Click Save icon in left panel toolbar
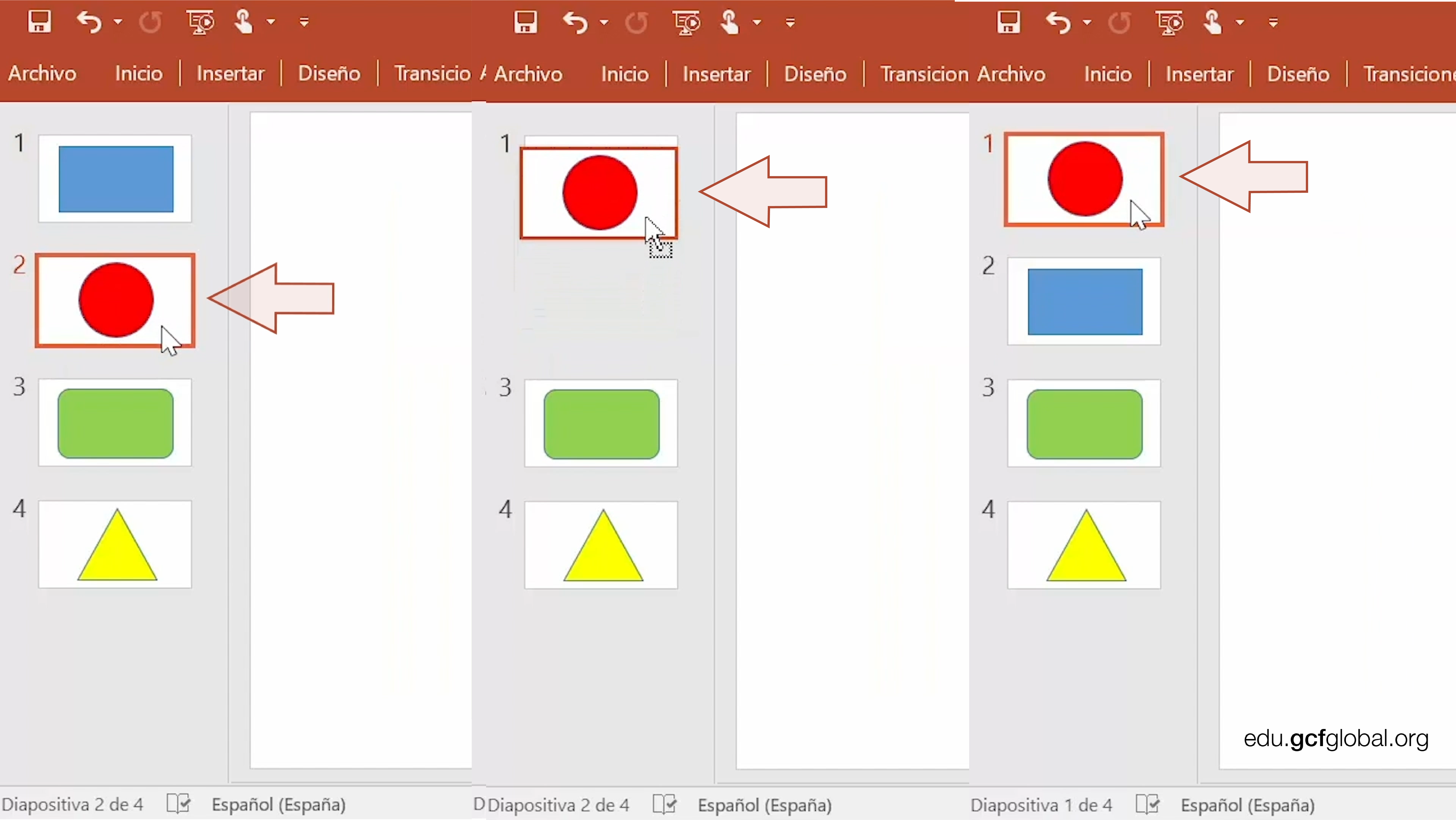The image size is (1456, 820). (39, 22)
